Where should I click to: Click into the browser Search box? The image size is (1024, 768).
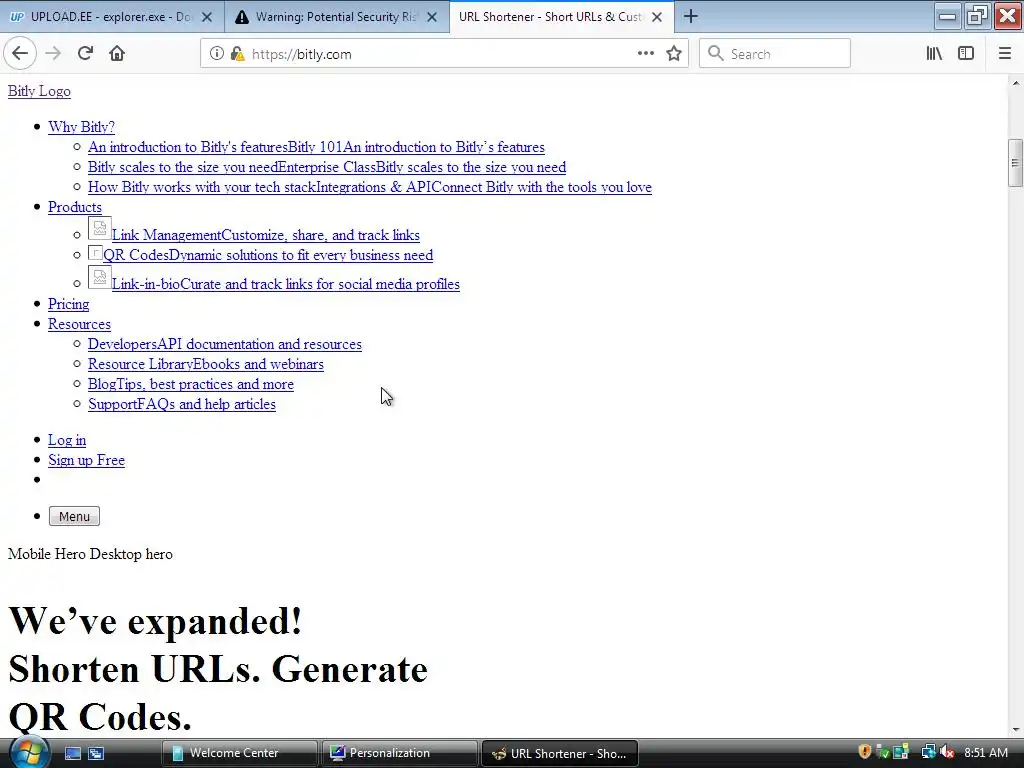pos(775,54)
